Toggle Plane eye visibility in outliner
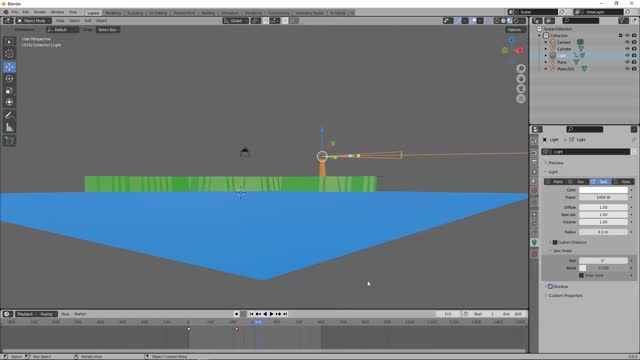640x360 pixels. point(627,62)
